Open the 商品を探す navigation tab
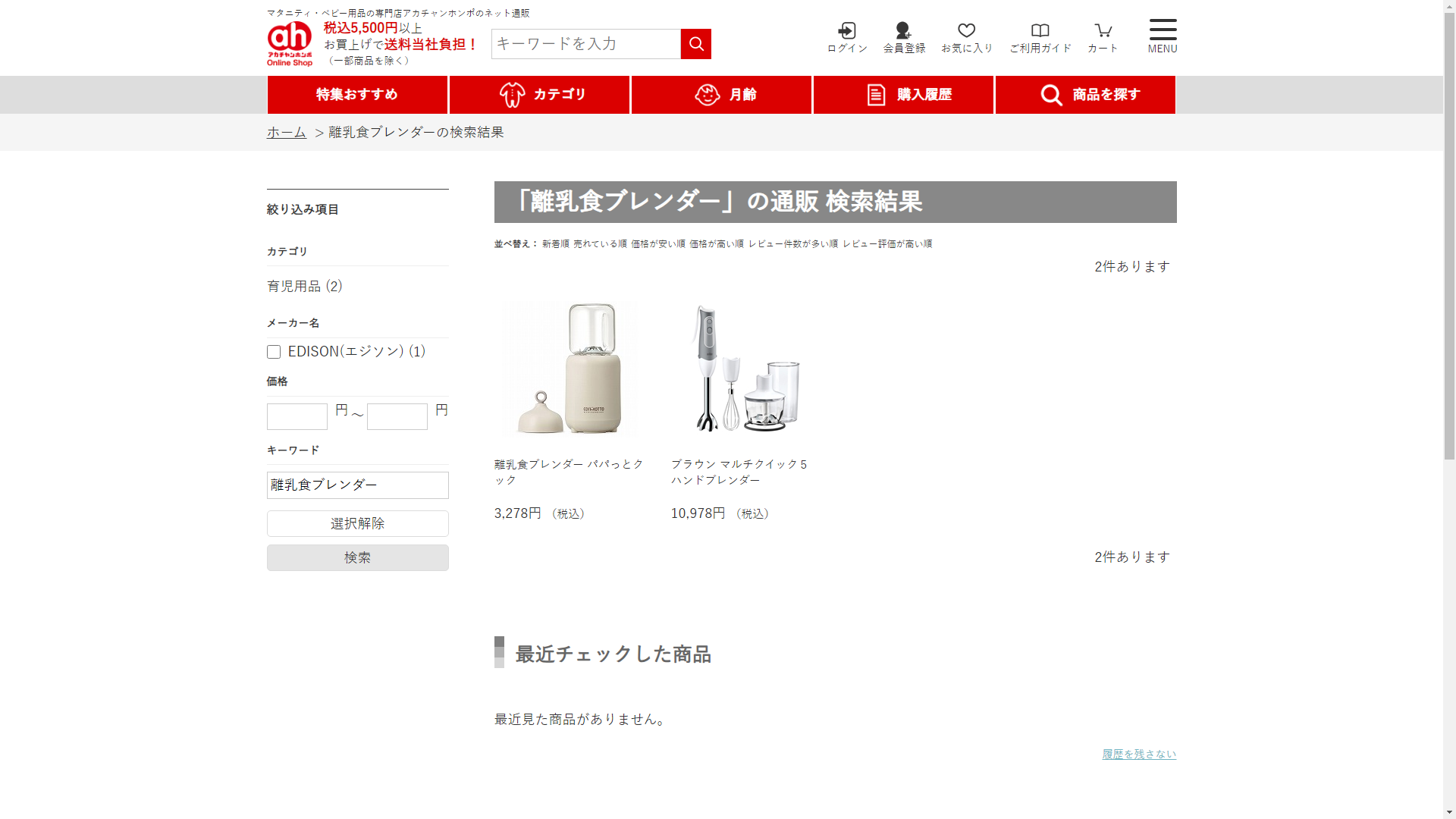Screen dimensions: 1456x819 tap(1085, 95)
